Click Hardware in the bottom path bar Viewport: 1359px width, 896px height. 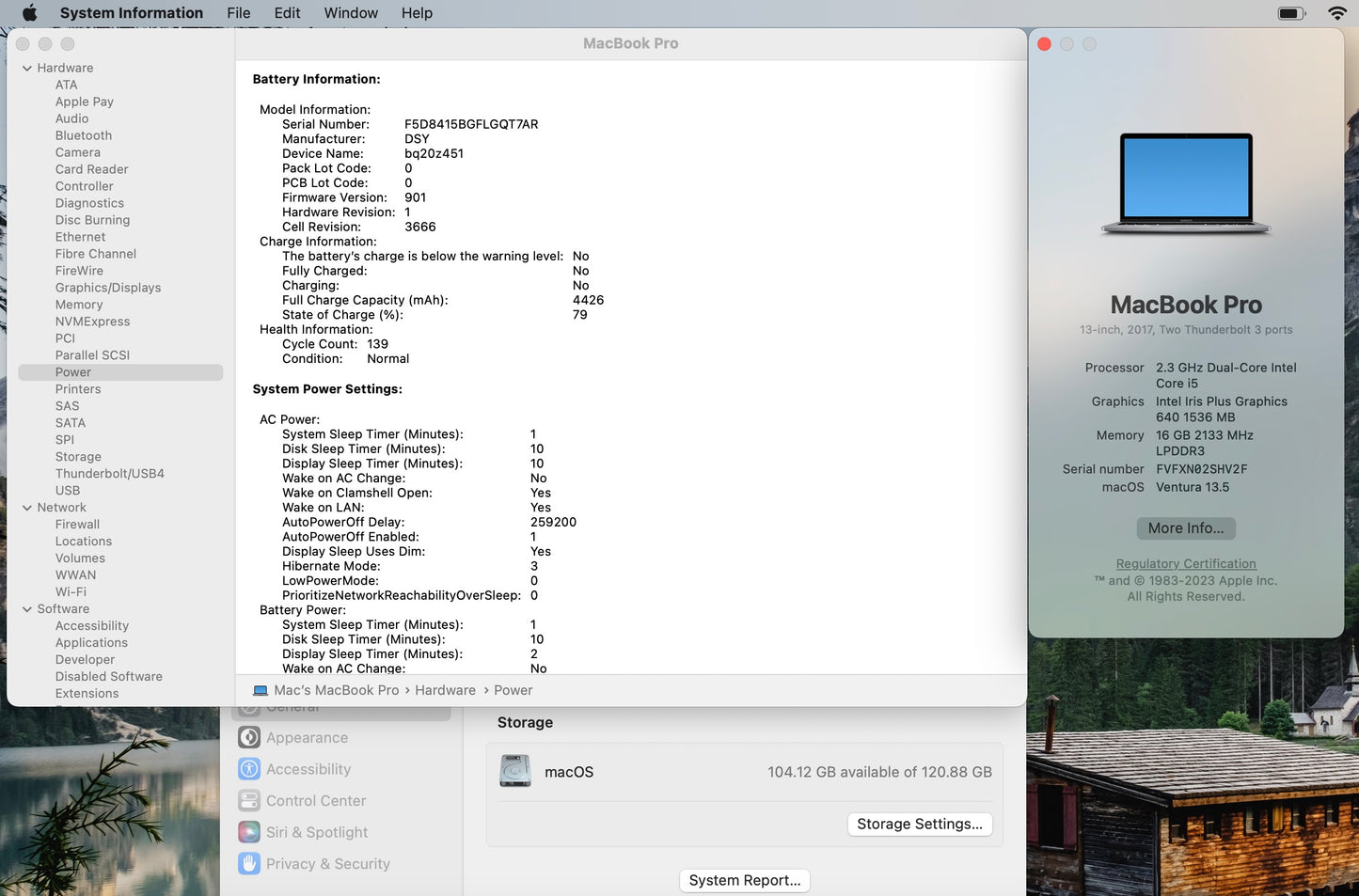pyautogui.click(x=445, y=690)
